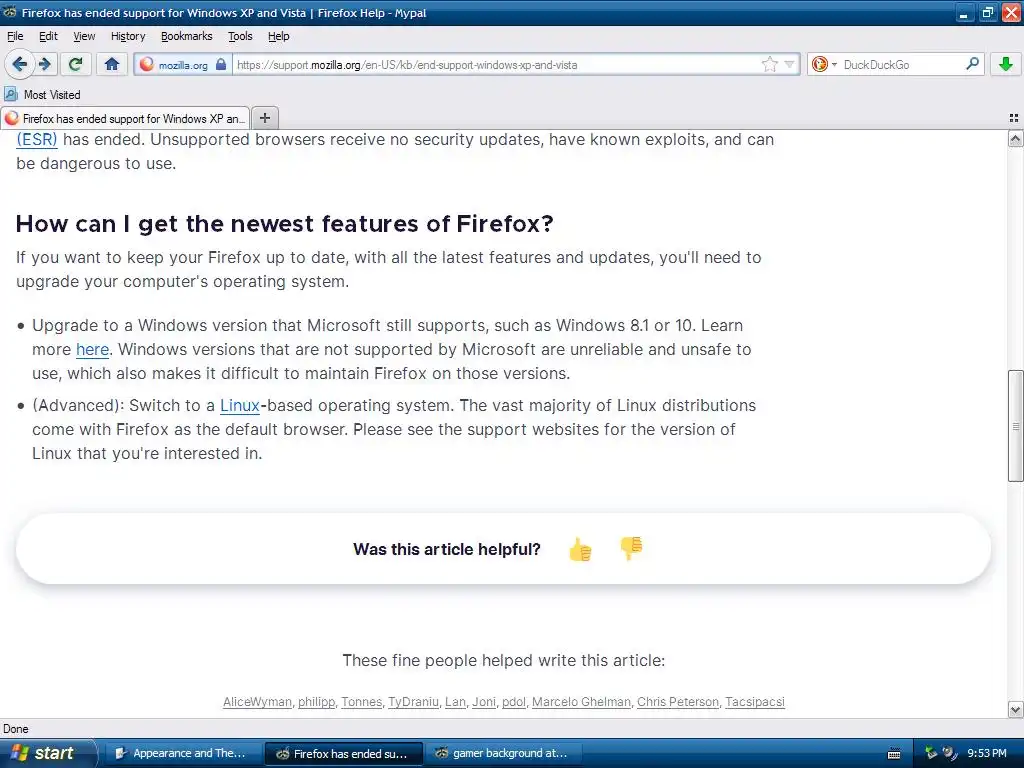Screen dimensions: 1024x768
Task: Open the Downloads green arrow button
Action: (x=1006, y=64)
